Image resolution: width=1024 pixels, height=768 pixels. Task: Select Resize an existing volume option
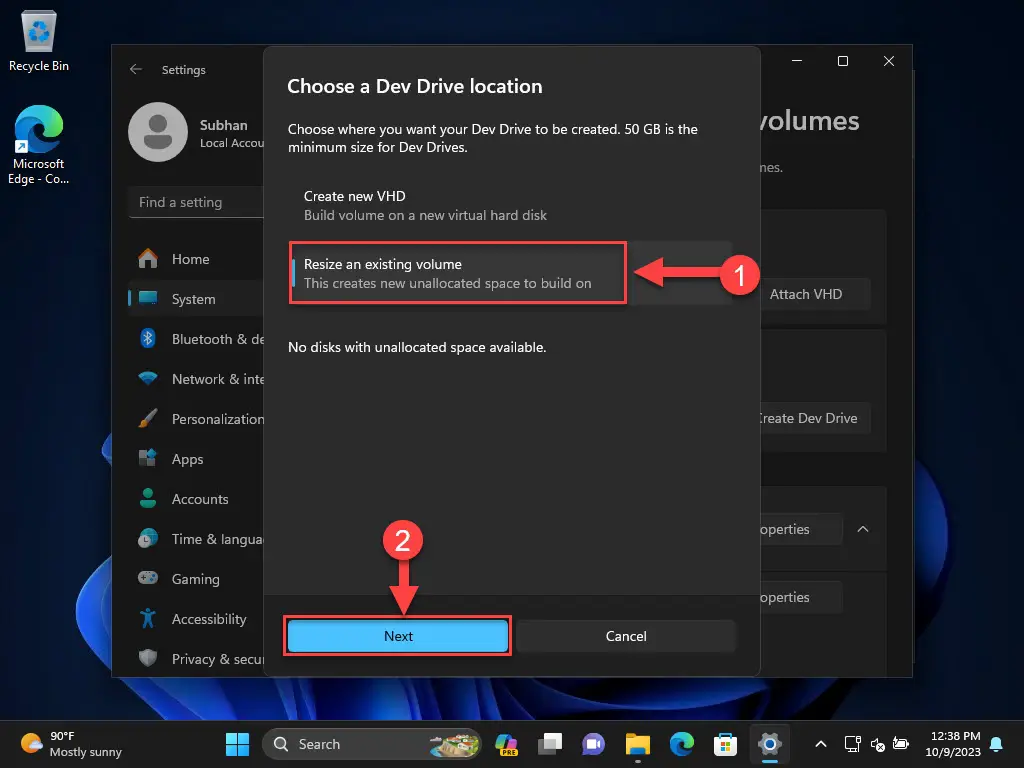point(511,273)
